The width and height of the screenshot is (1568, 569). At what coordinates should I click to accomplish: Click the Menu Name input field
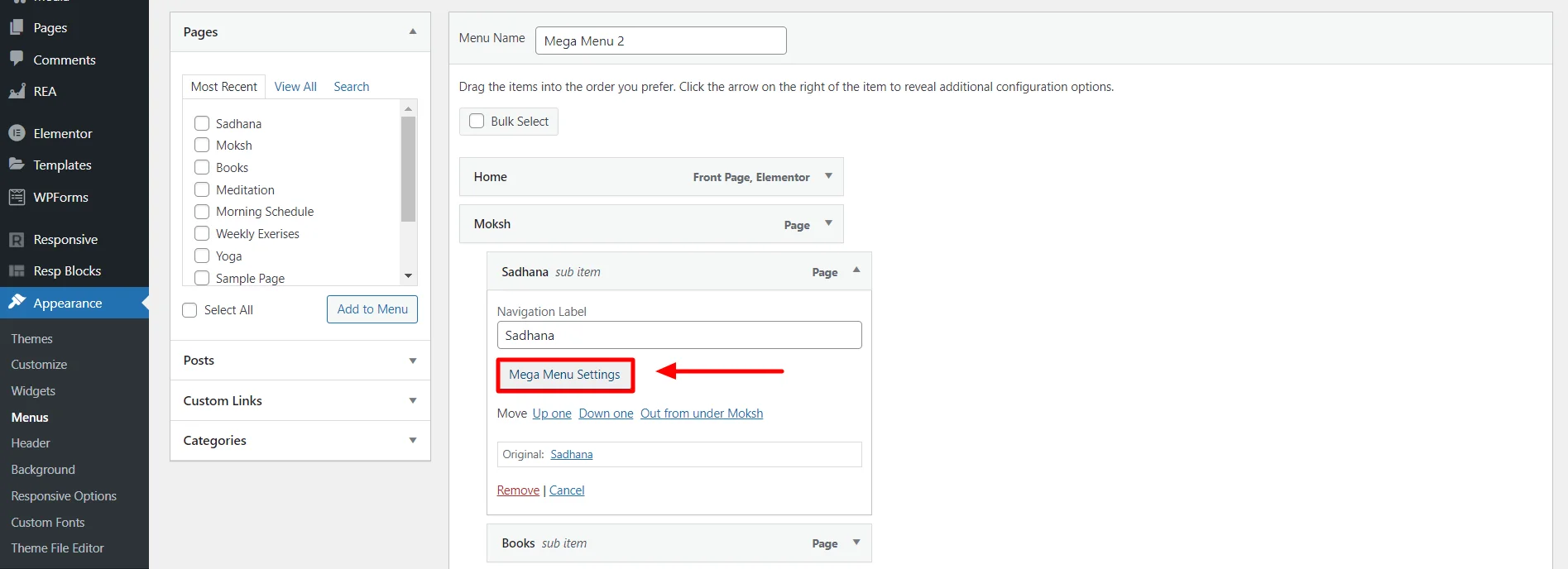(x=661, y=41)
